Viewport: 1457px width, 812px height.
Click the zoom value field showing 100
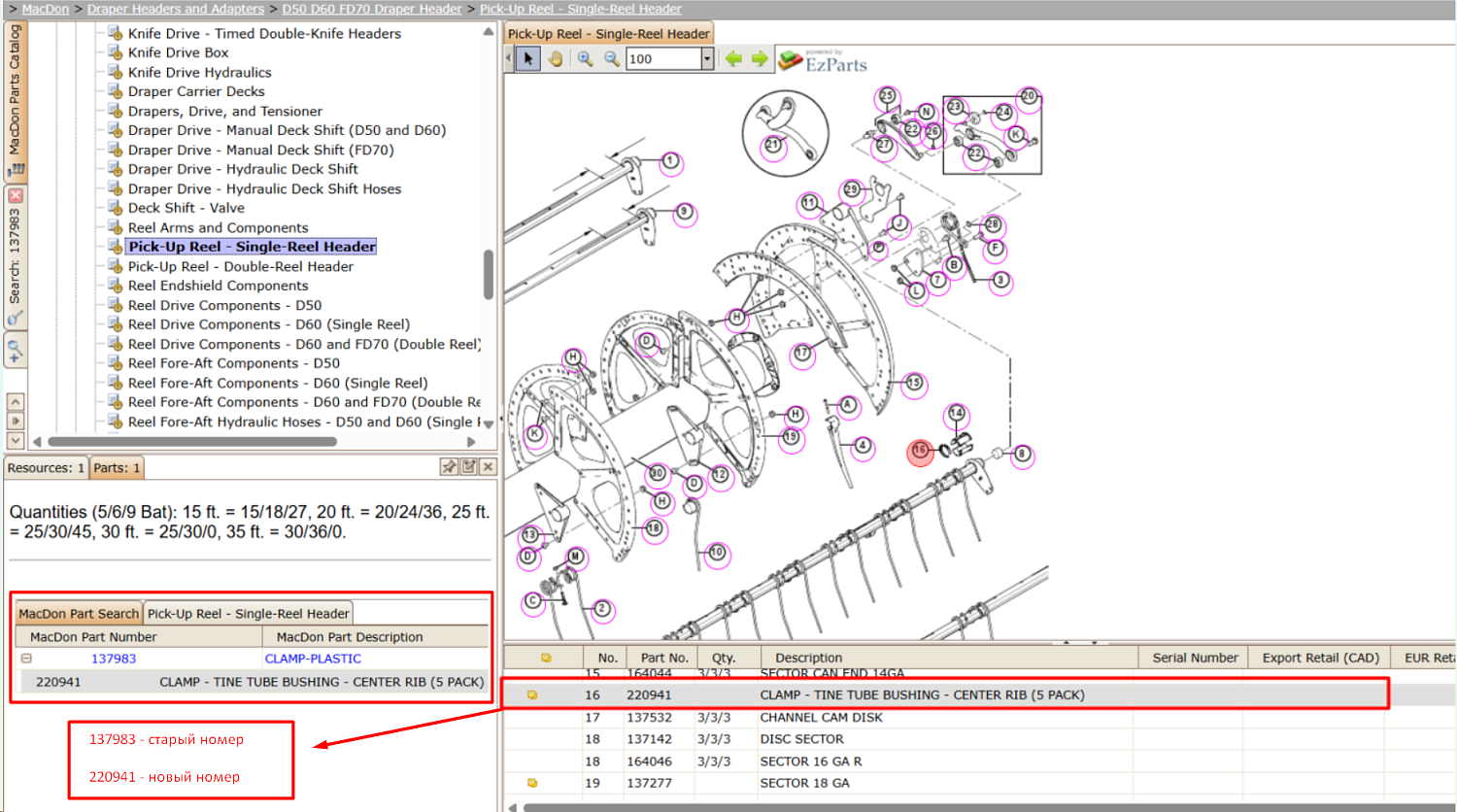point(664,58)
